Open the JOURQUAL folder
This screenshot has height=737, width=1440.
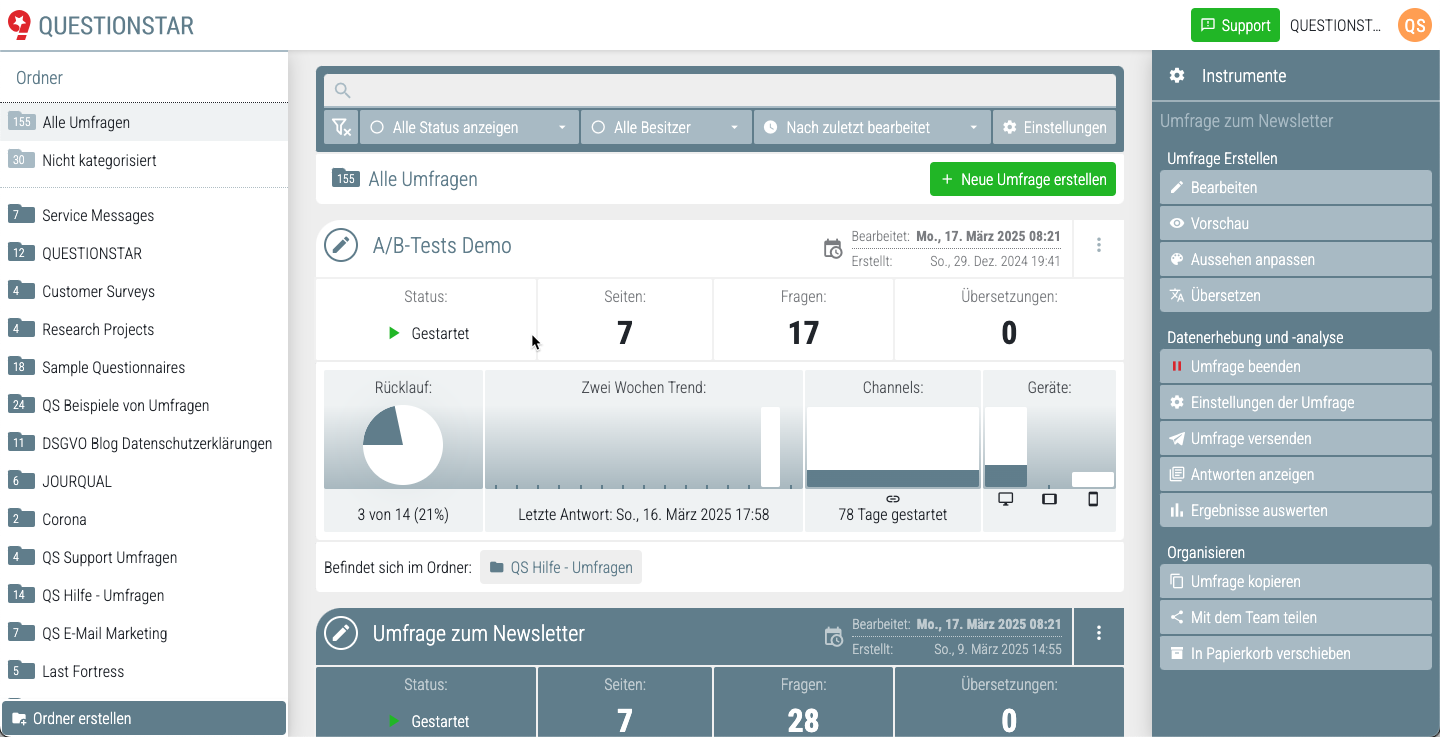(144, 481)
